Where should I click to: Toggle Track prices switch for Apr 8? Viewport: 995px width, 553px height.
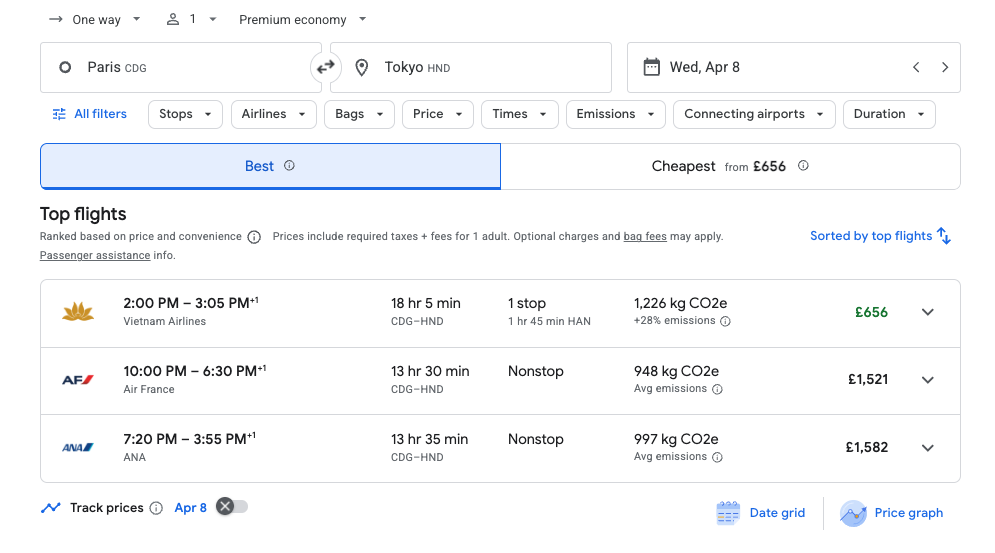click(232, 507)
